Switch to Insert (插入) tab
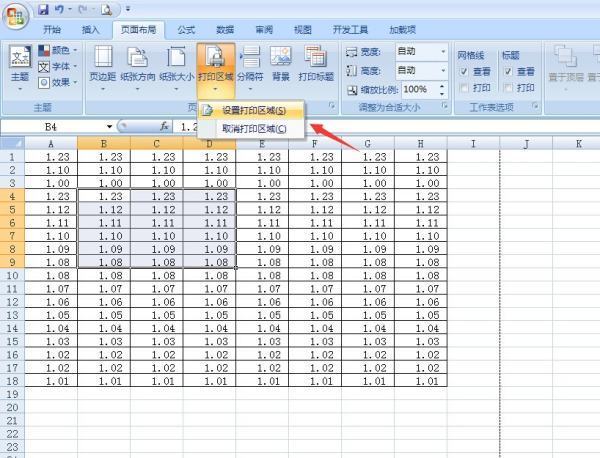600x458 pixels. tap(91, 30)
